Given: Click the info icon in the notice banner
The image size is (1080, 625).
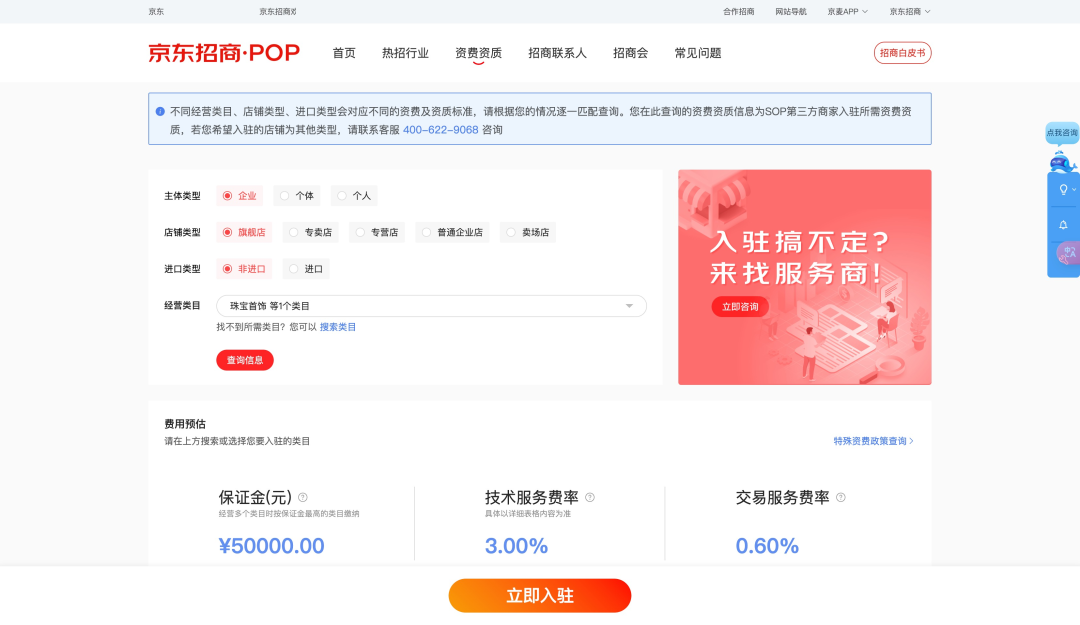Looking at the screenshot, I should pyautogui.click(x=160, y=111).
